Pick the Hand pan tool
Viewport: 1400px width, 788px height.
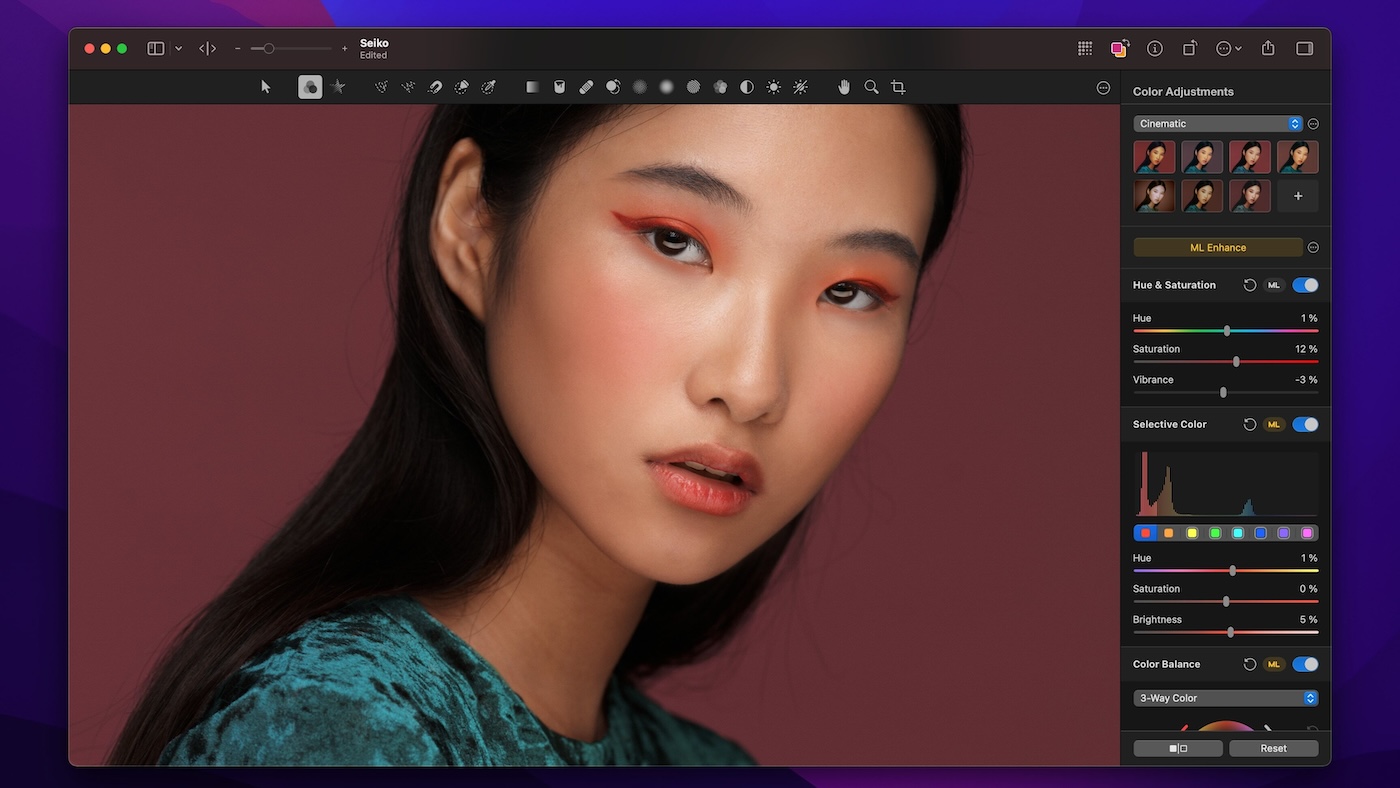click(844, 87)
